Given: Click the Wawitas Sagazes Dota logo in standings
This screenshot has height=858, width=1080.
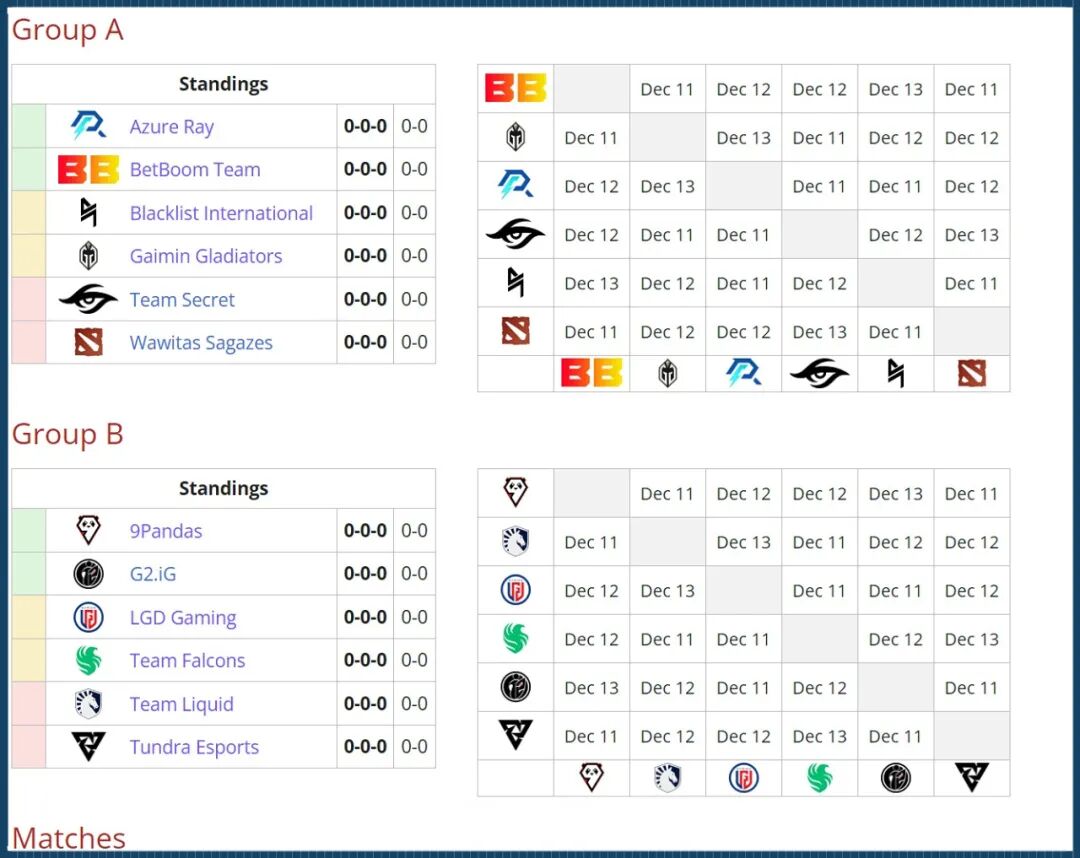Looking at the screenshot, I should [x=88, y=342].
